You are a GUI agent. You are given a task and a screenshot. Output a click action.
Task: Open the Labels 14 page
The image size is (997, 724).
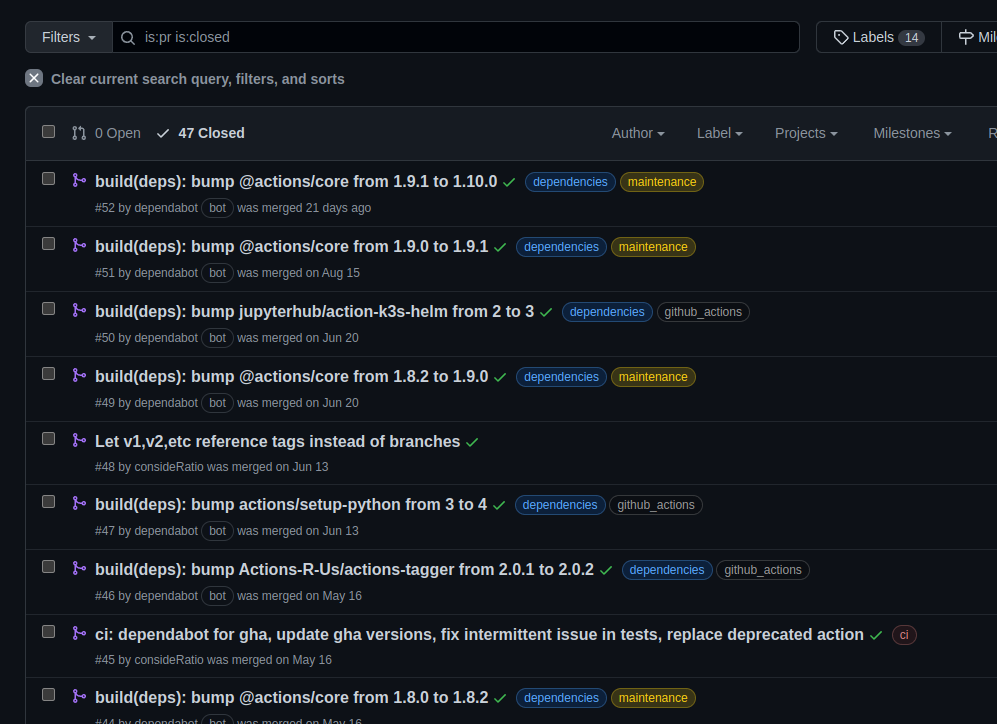coord(879,38)
